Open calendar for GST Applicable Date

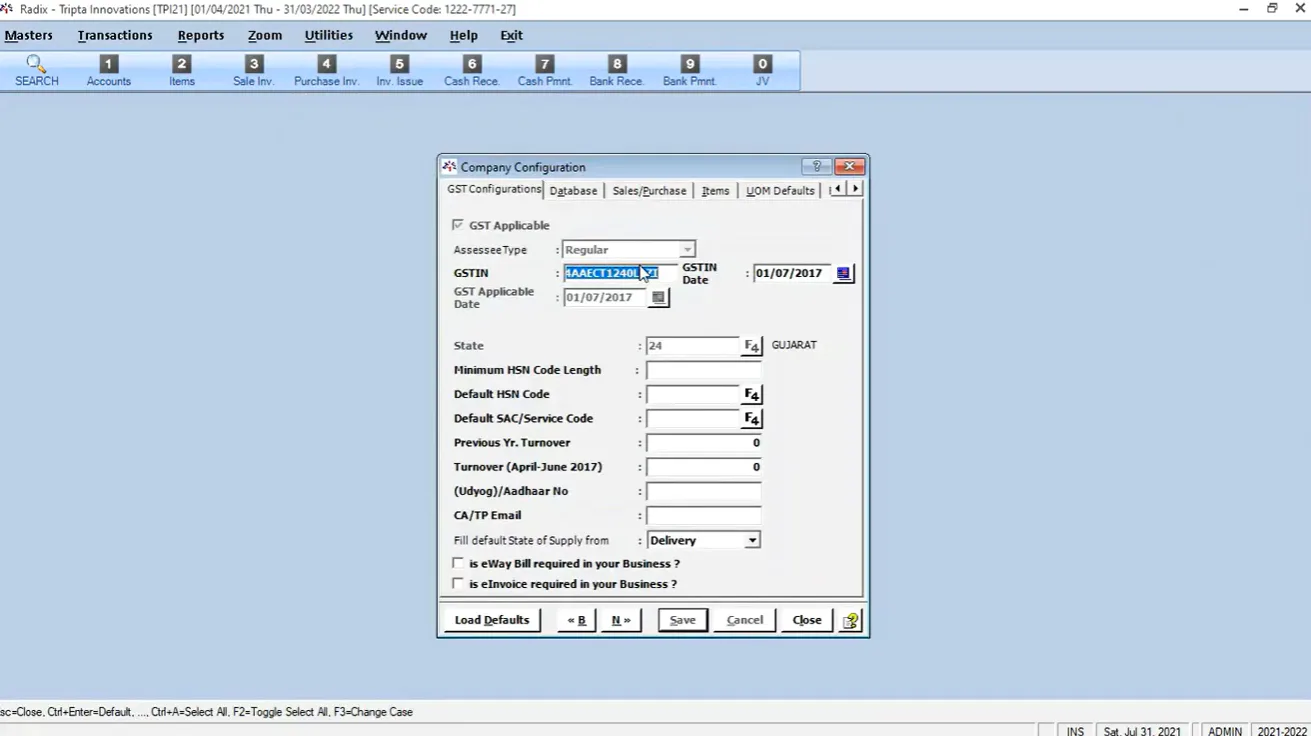coord(658,297)
